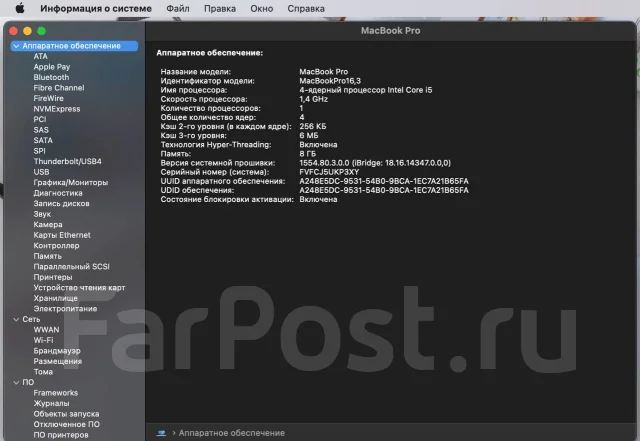Screen dimensions: 640x441
Task: Open the Файл menu
Action: coord(178,9)
